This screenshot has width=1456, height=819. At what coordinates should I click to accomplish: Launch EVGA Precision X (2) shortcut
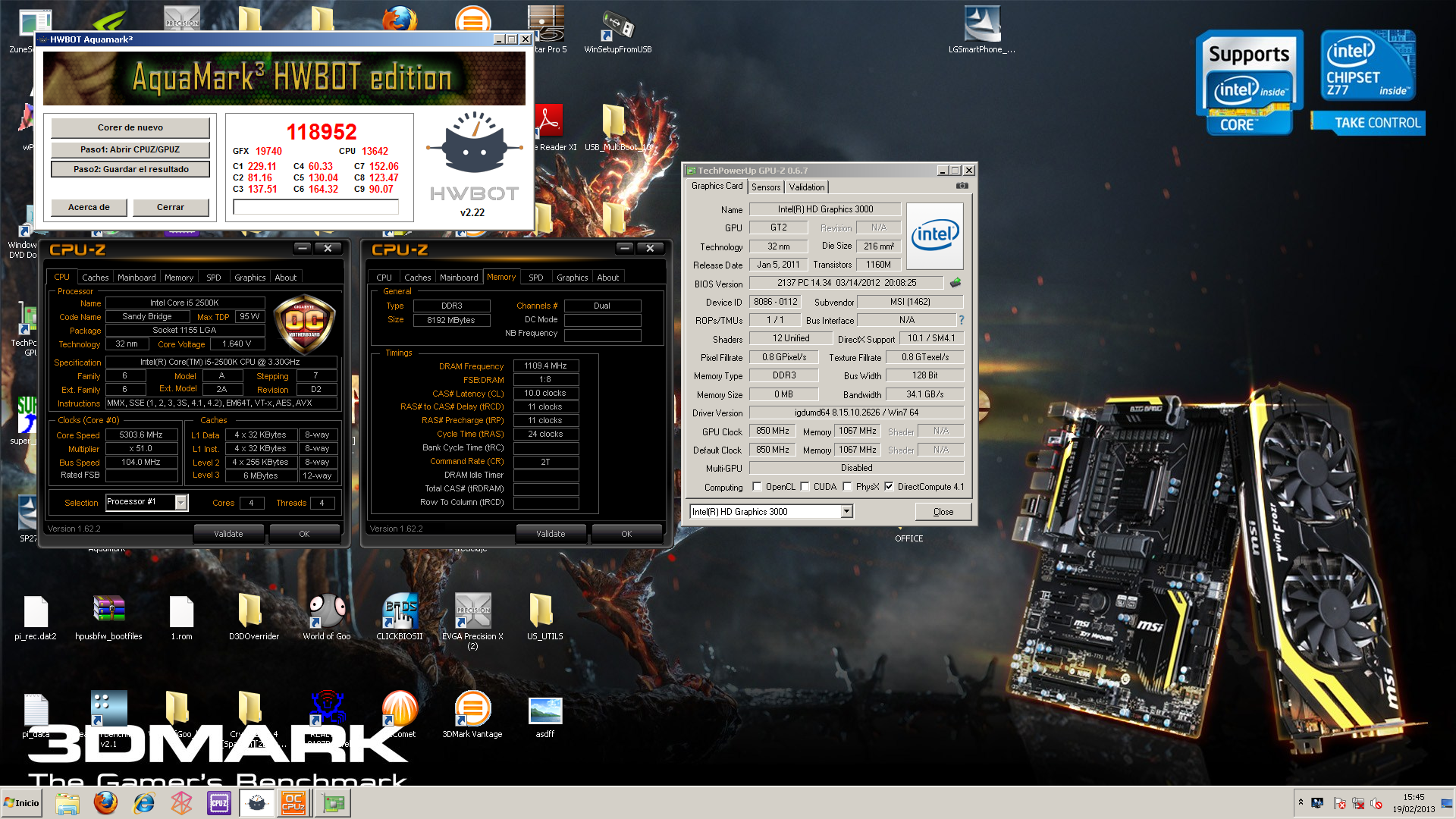coord(472,621)
